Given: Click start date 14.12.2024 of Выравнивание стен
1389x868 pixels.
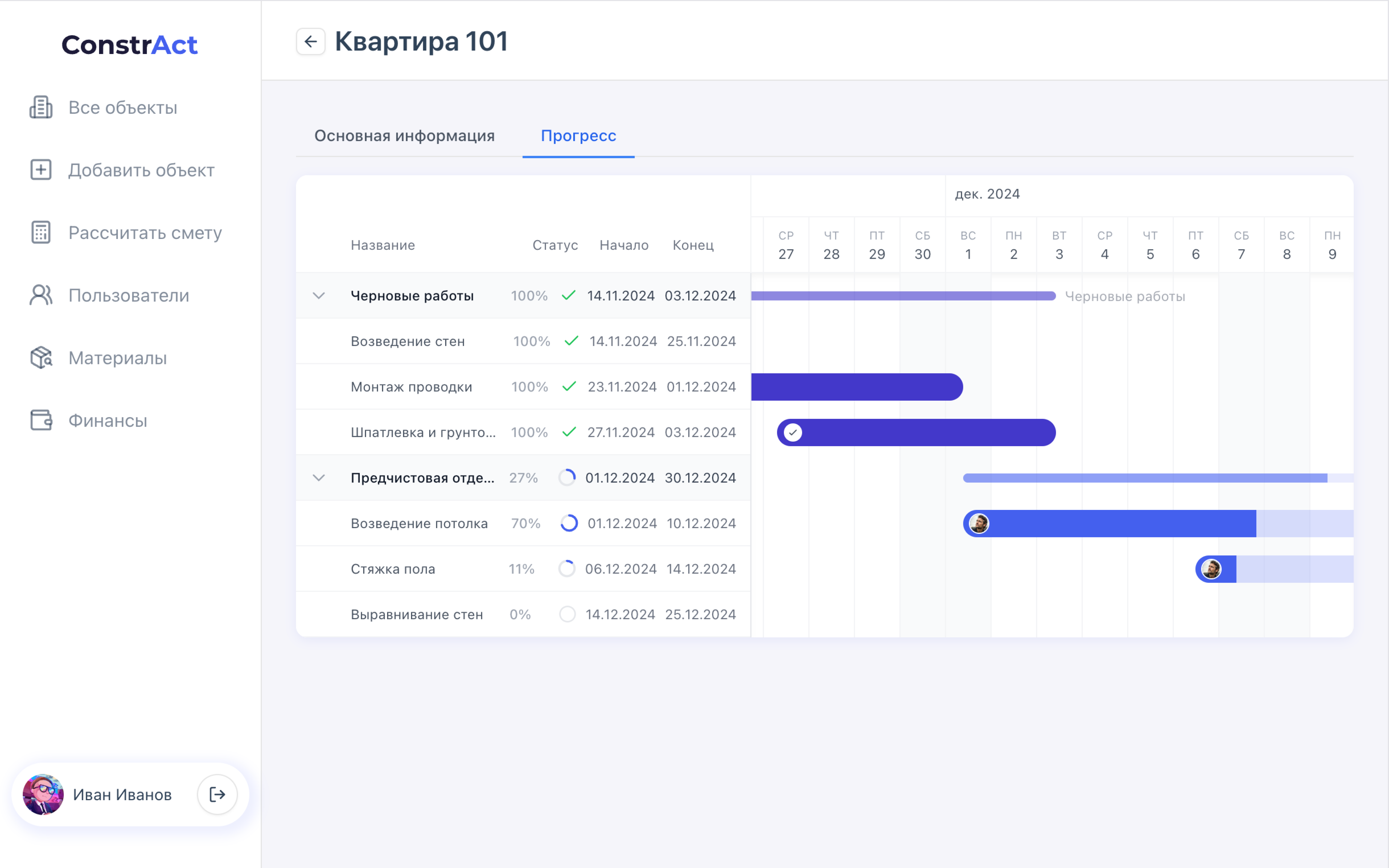Looking at the screenshot, I should [x=620, y=614].
